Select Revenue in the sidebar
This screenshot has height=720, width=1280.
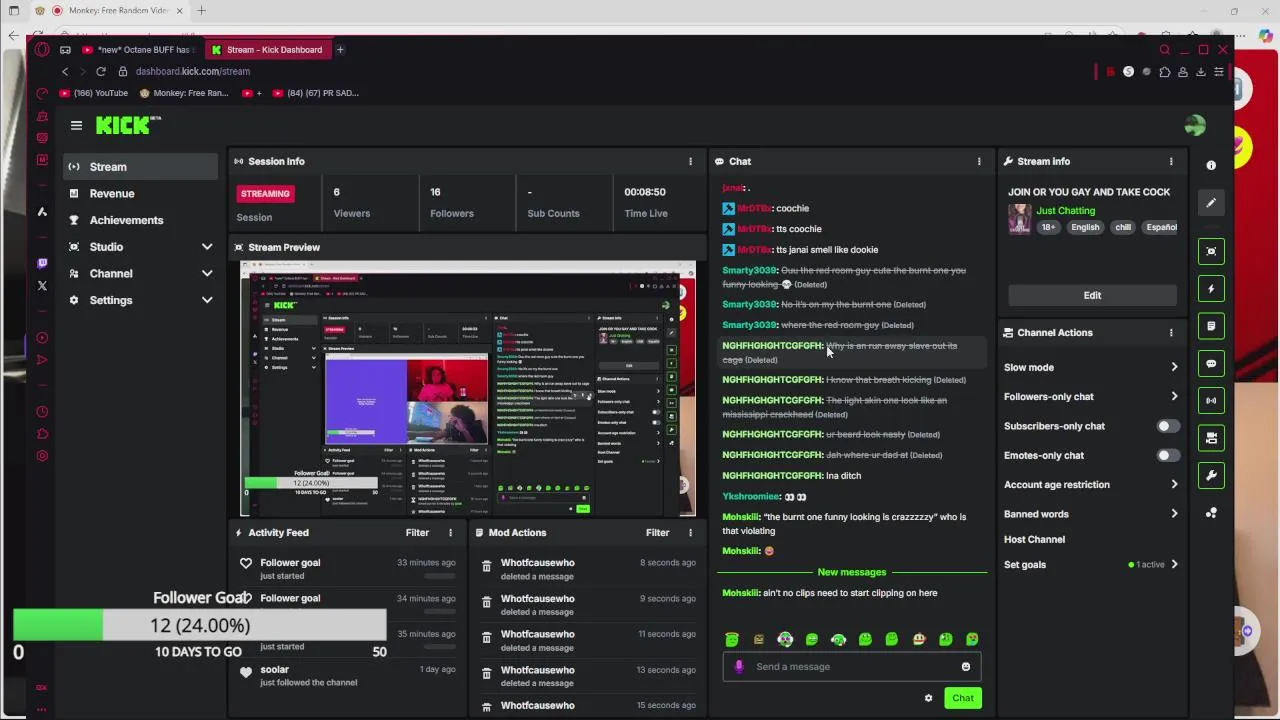140,194
